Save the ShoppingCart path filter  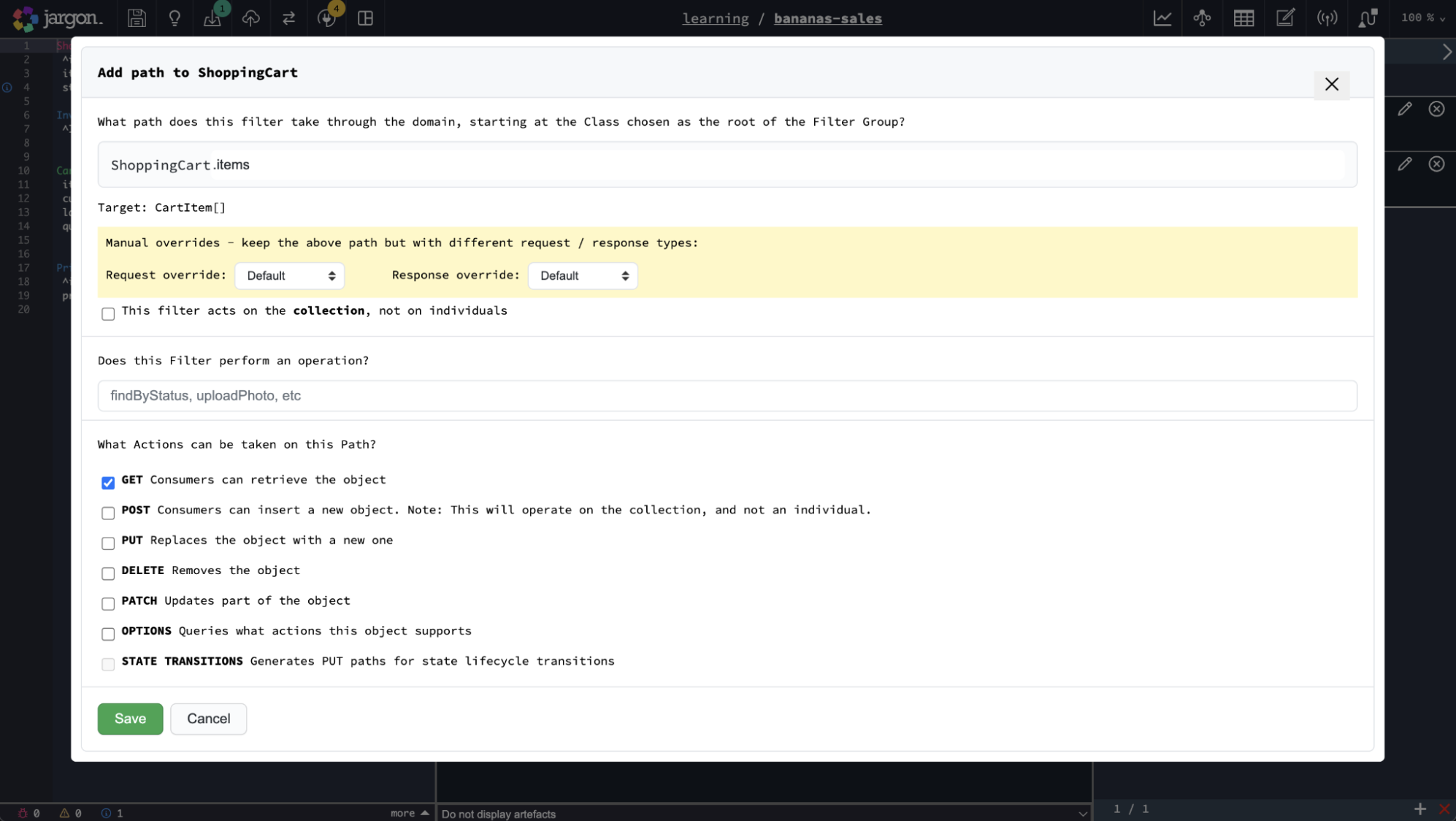(x=130, y=719)
